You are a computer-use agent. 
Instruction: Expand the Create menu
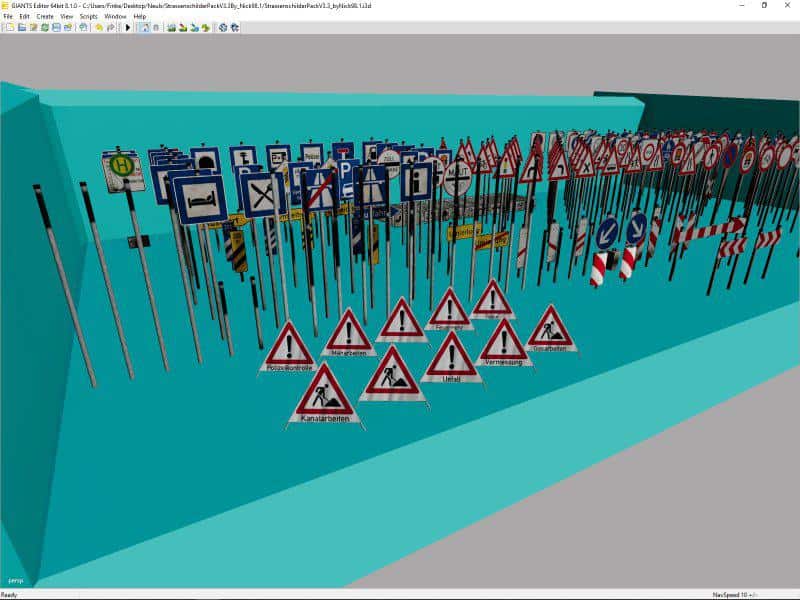[x=45, y=17]
